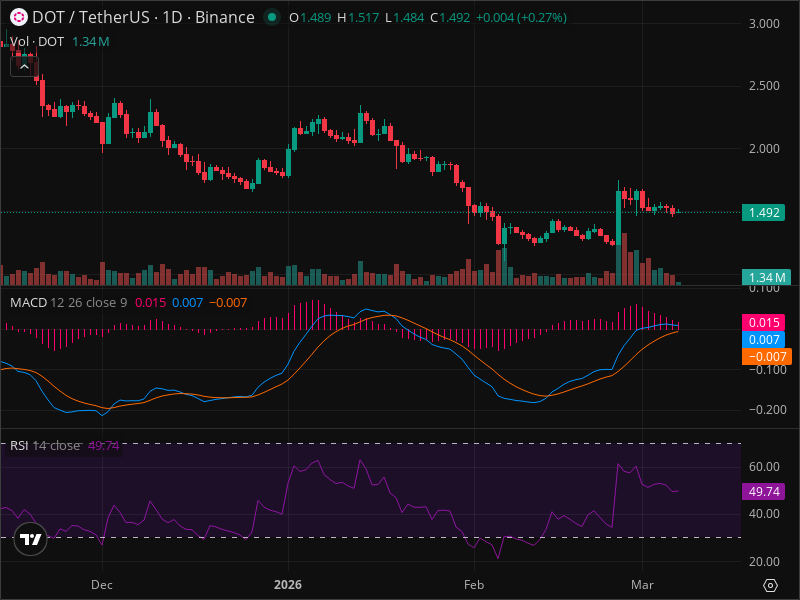Click the Feb label on time axis
The image size is (800, 600).
click(474, 585)
